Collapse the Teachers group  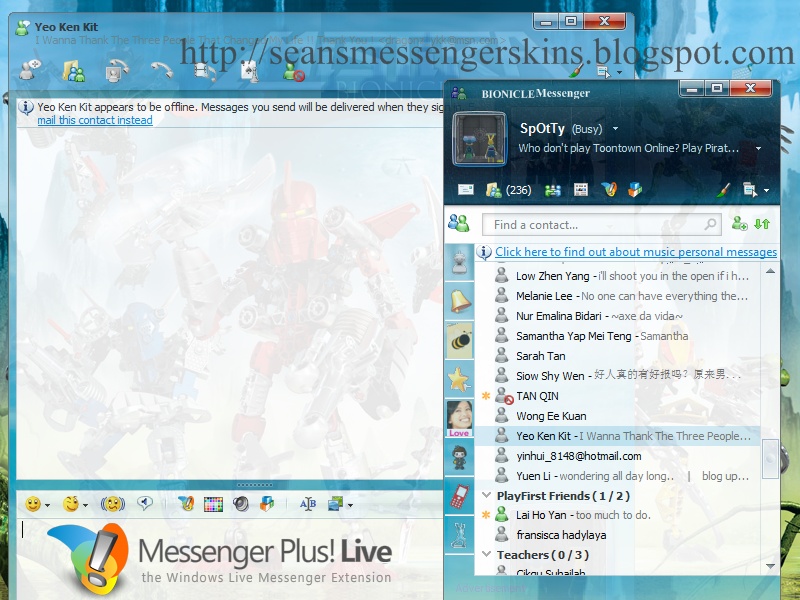pos(487,555)
